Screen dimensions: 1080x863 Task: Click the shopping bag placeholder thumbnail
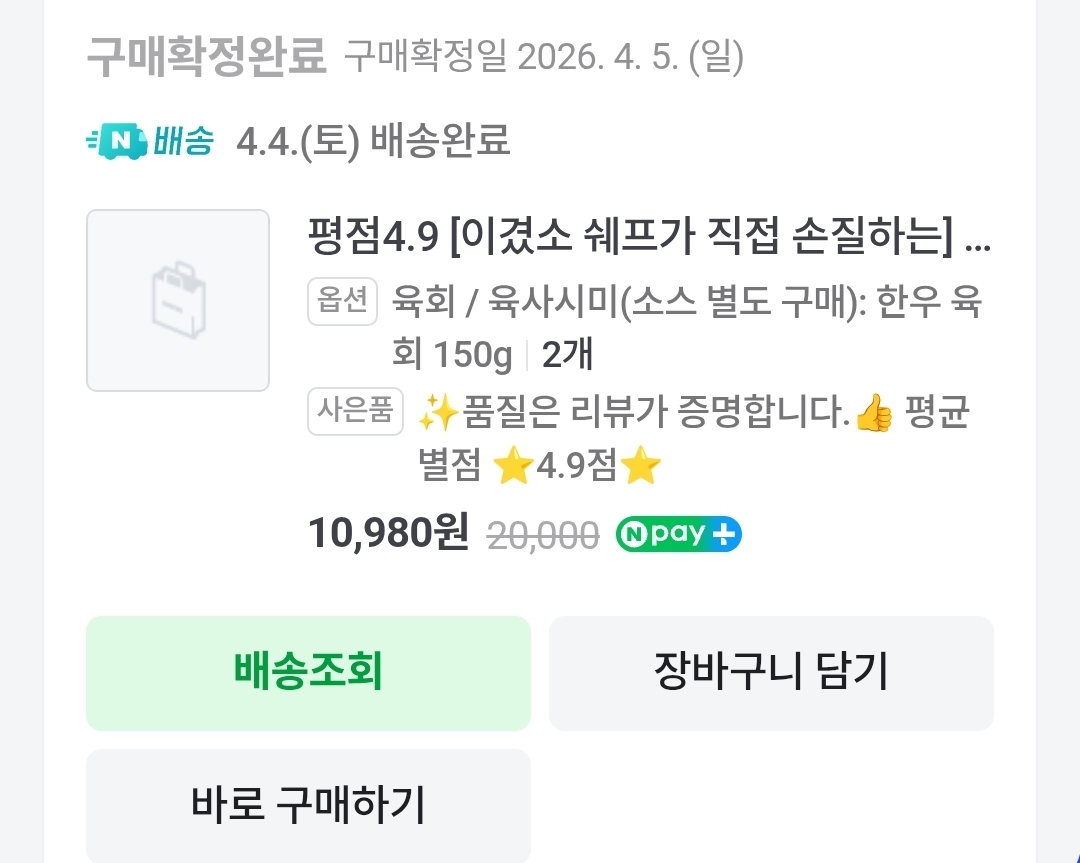tap(178, 300)
